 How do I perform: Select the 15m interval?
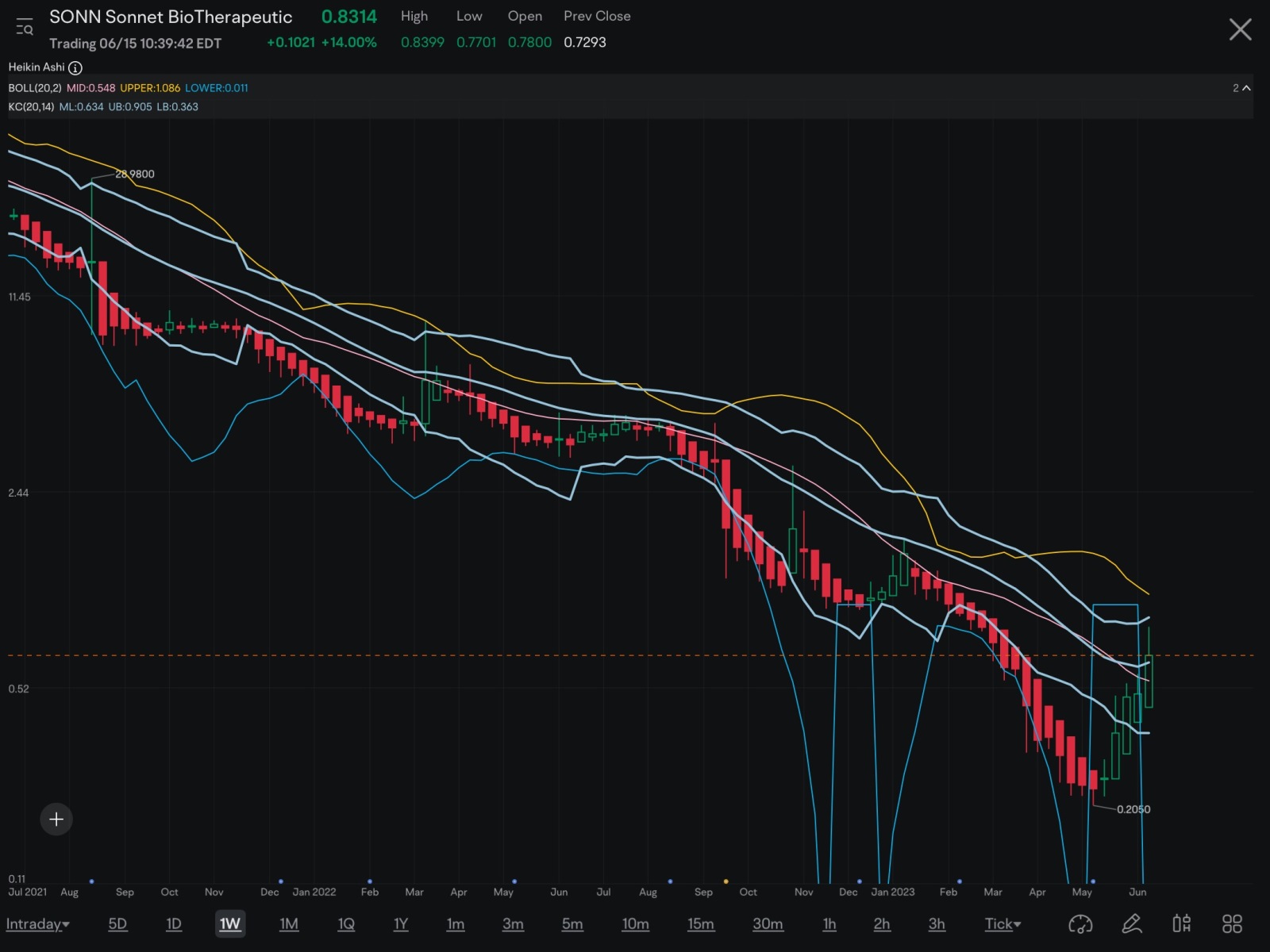pos(701,924)
